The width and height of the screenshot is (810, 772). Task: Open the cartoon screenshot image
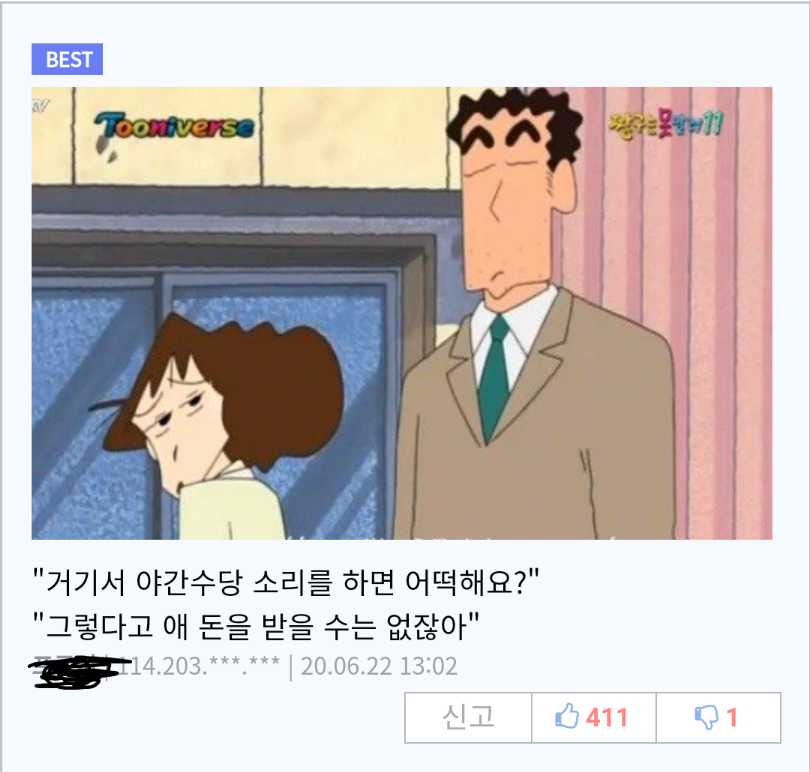tap(402, 313)
